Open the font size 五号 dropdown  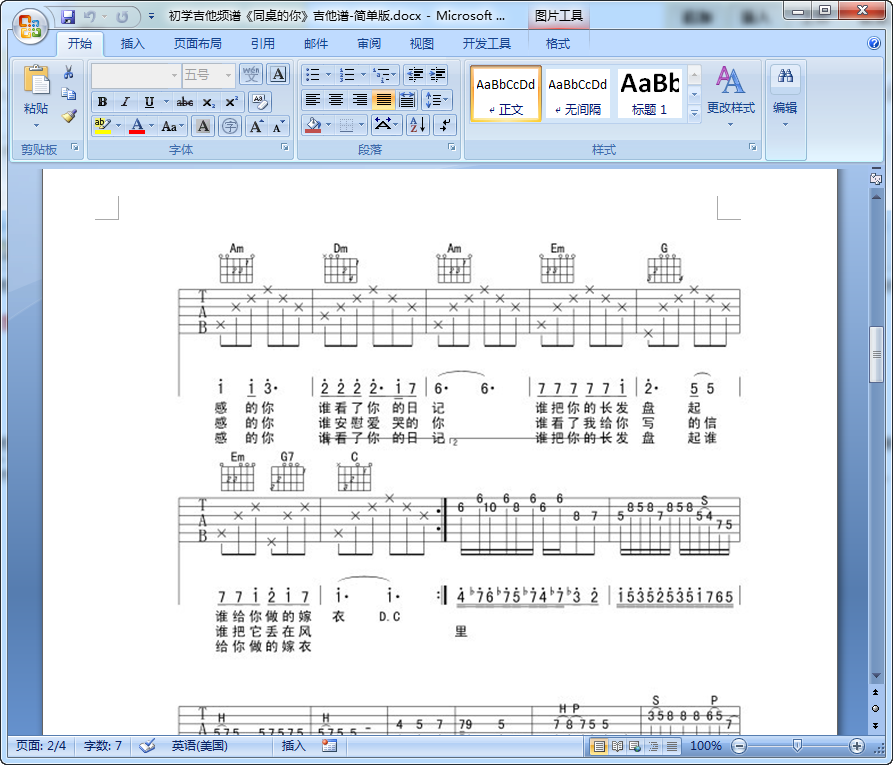[228, 75]
